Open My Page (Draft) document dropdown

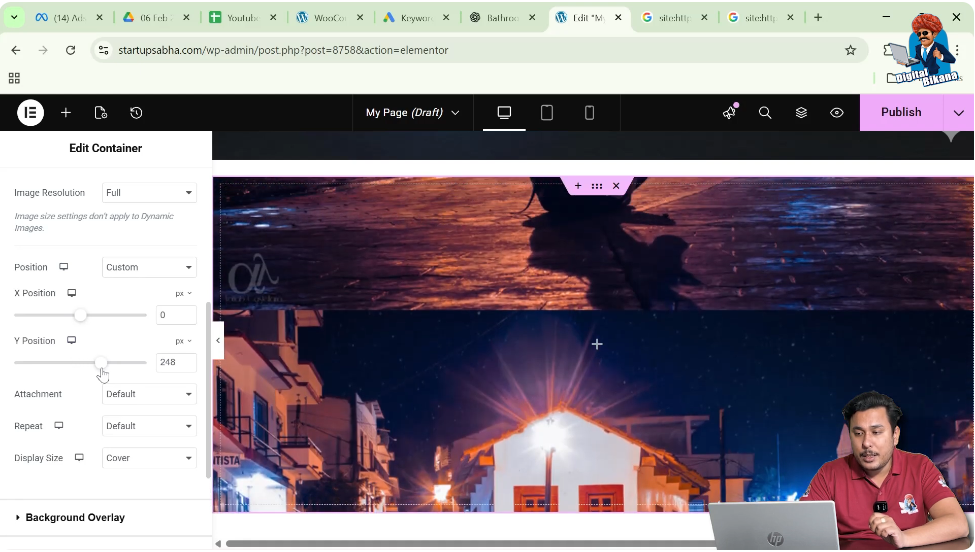[412, 113]
